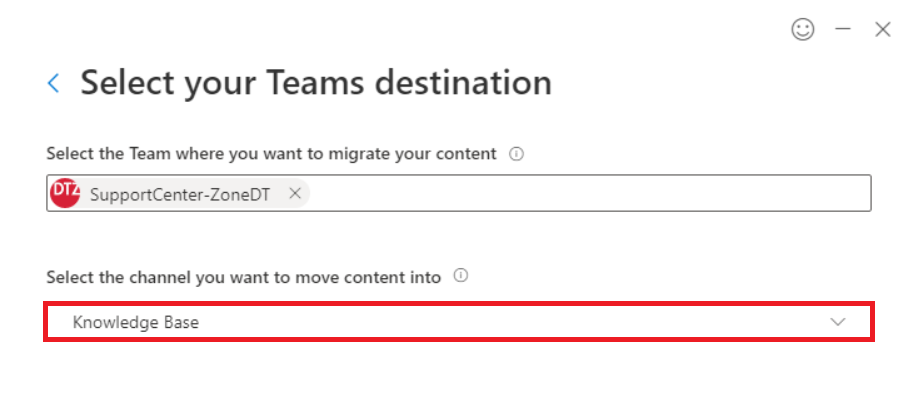Minimize the migration tool window
Viewport: 913px width, 413px height.
(843, 29)
